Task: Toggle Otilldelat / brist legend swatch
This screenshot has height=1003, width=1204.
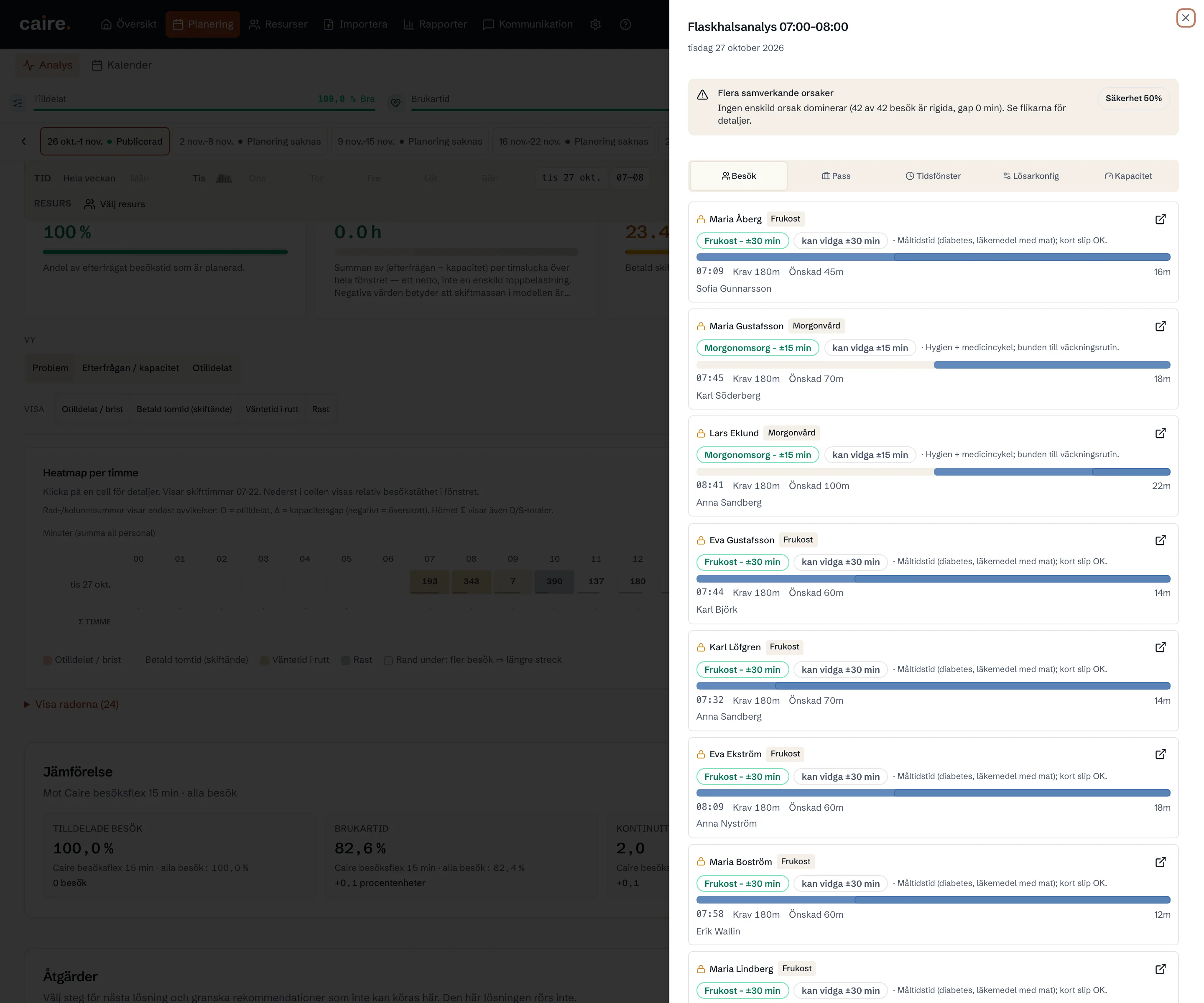Action: (48, 660)
